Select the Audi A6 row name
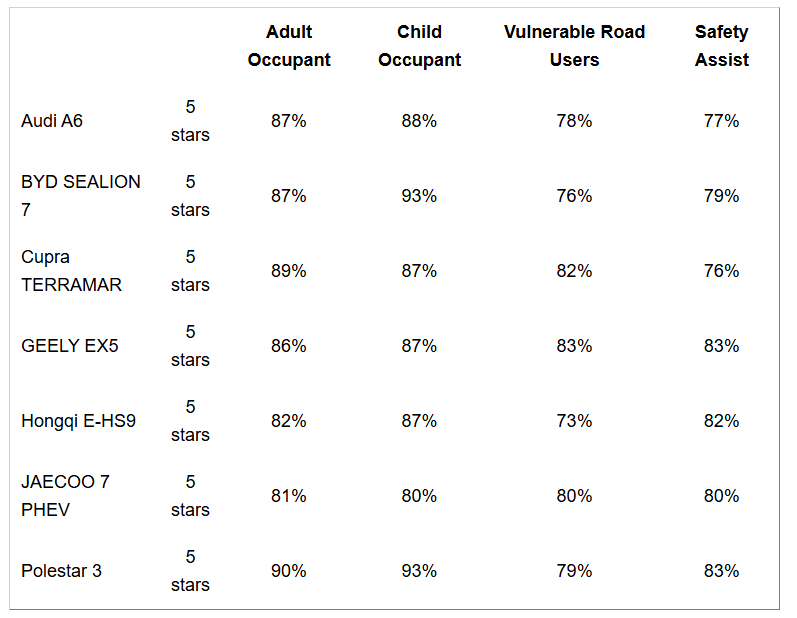The image size is (797, 618). (x=52, y=121)
